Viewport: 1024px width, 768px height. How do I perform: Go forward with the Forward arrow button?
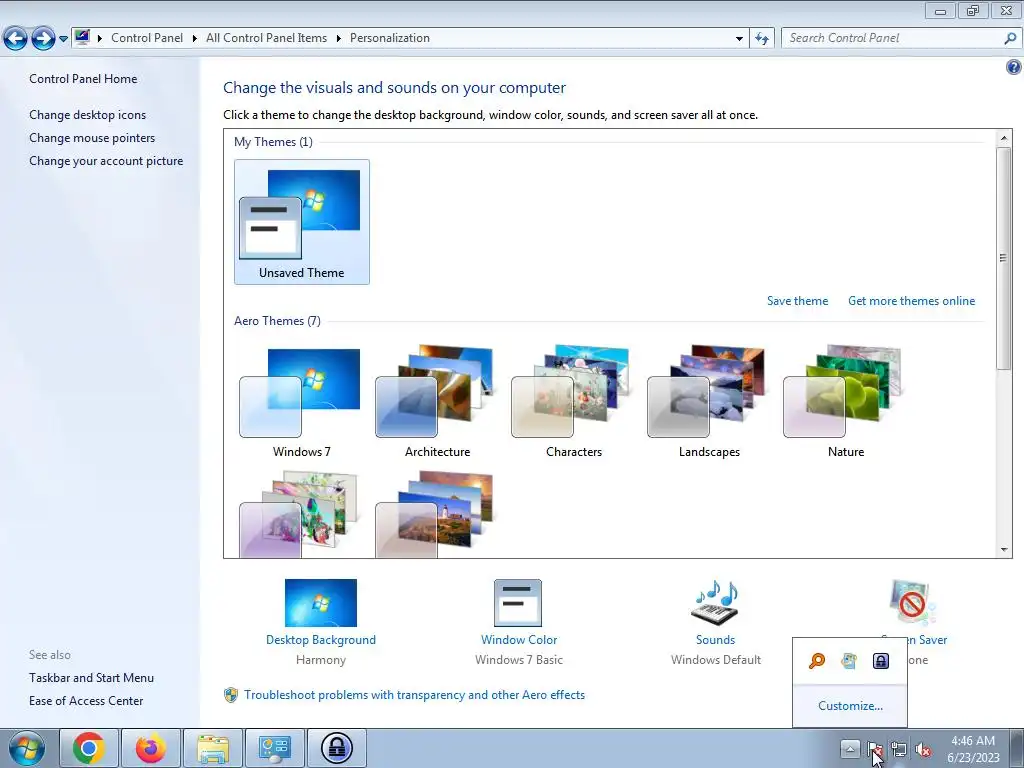point(43,39)
